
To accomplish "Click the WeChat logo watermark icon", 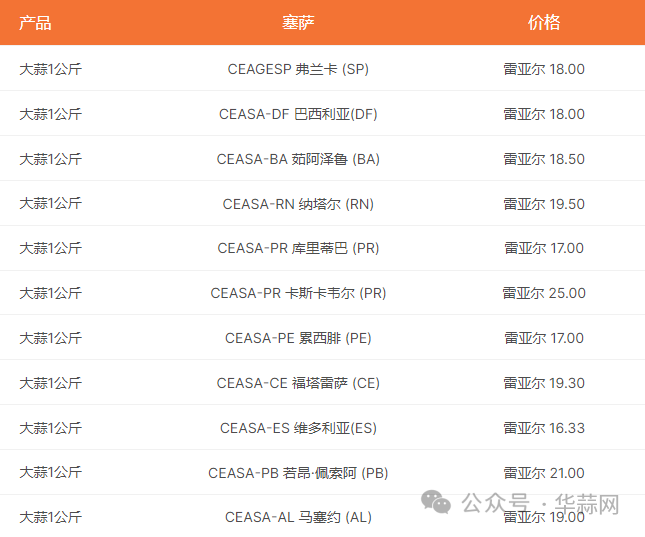I will [x=436, y=502].
